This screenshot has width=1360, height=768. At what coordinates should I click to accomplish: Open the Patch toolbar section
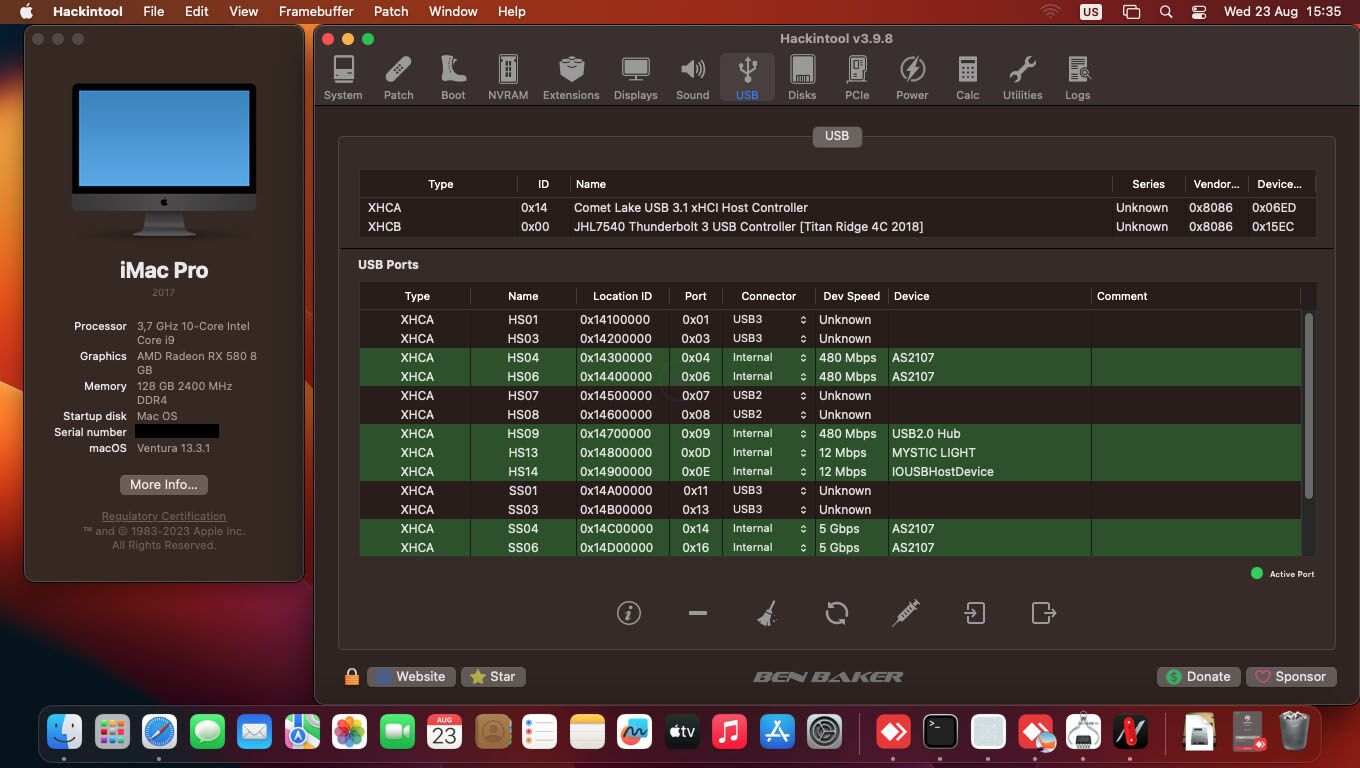tap(398, 78)
